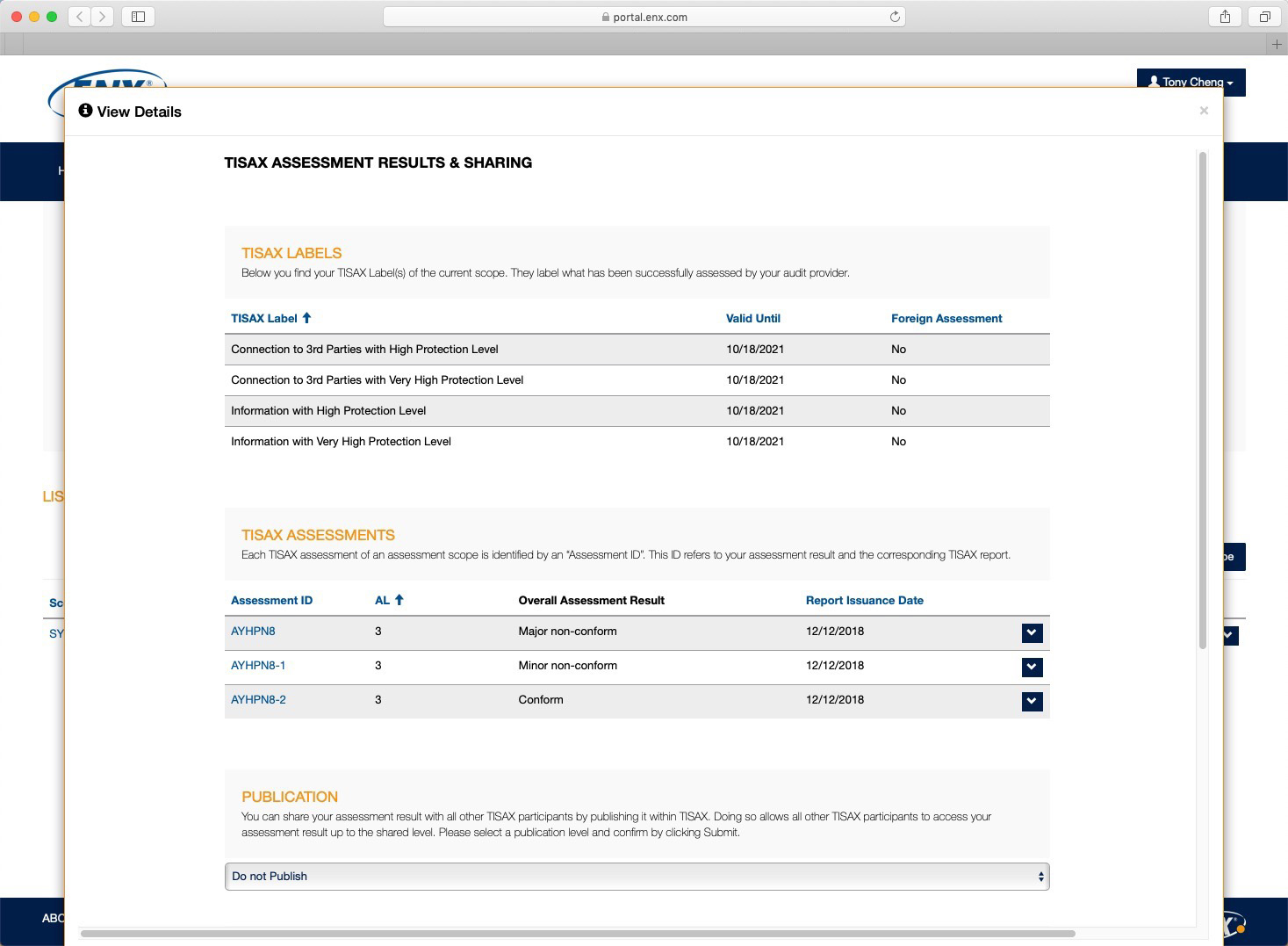This screenshot has height=946, width=1288.
Task: Click macOS green fullscreen window button
Action: [x=52, y=17]
